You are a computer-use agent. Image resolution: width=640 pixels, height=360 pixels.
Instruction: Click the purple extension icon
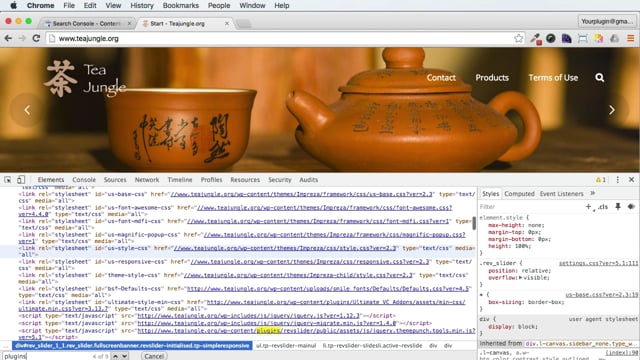click(x=567, y=38)
